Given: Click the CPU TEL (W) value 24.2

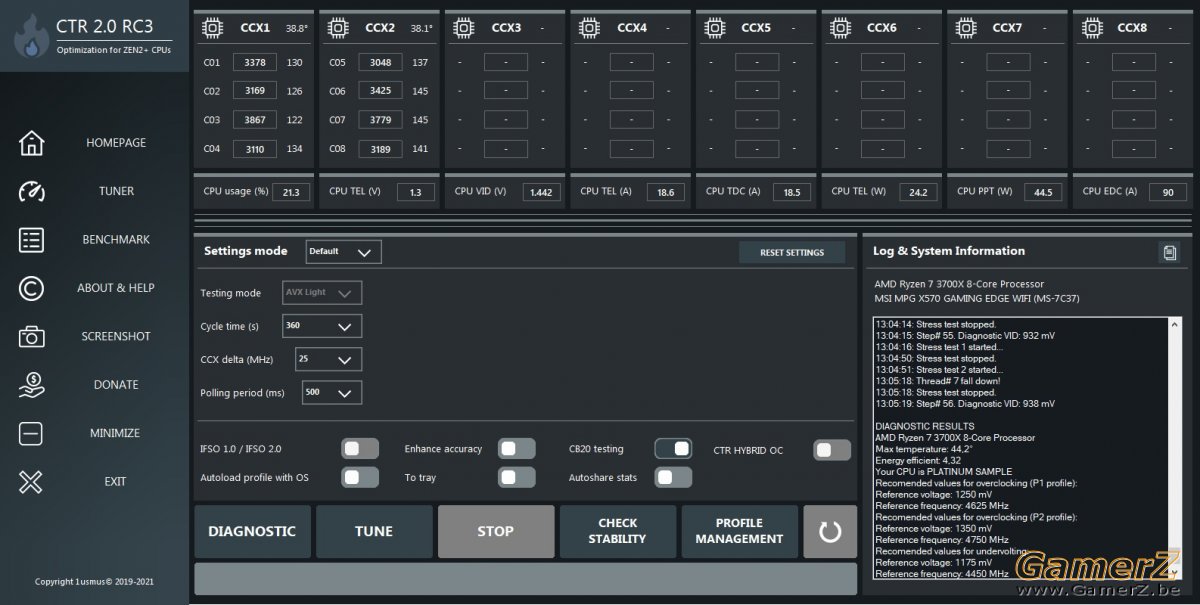Looking at the screenshot, I should pyautogui.click(x=918, y=192).
